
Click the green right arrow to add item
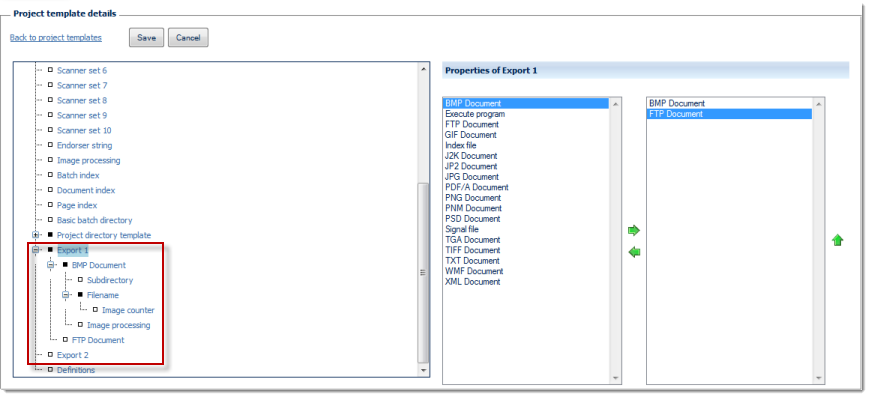[633, 230]
